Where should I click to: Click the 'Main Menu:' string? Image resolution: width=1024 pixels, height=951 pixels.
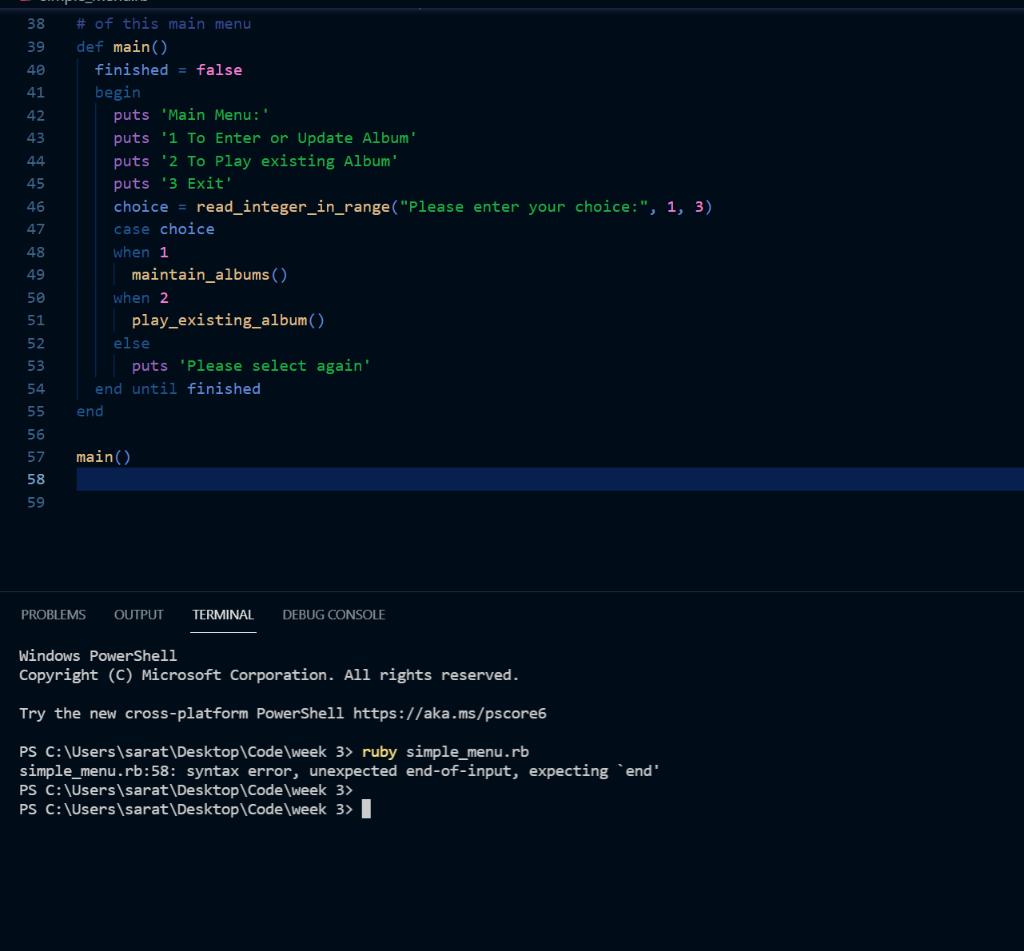[x=215, y=116]
